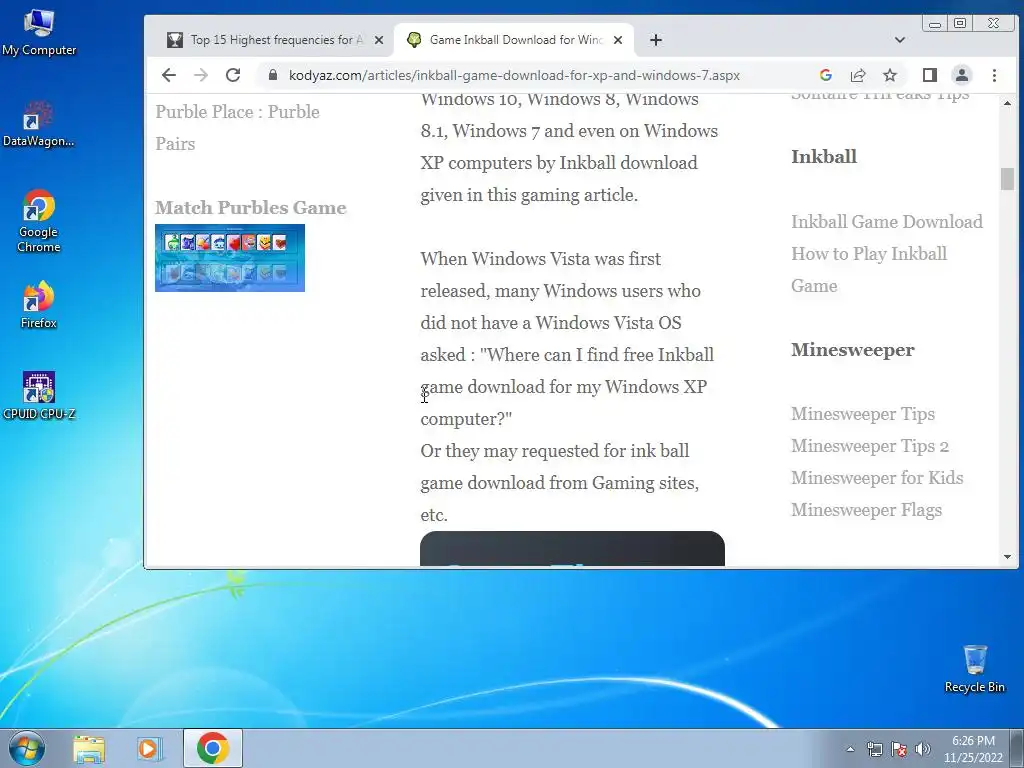
Task: Open the Chrome three-dot menu
Action: click(x=994, y=75)
